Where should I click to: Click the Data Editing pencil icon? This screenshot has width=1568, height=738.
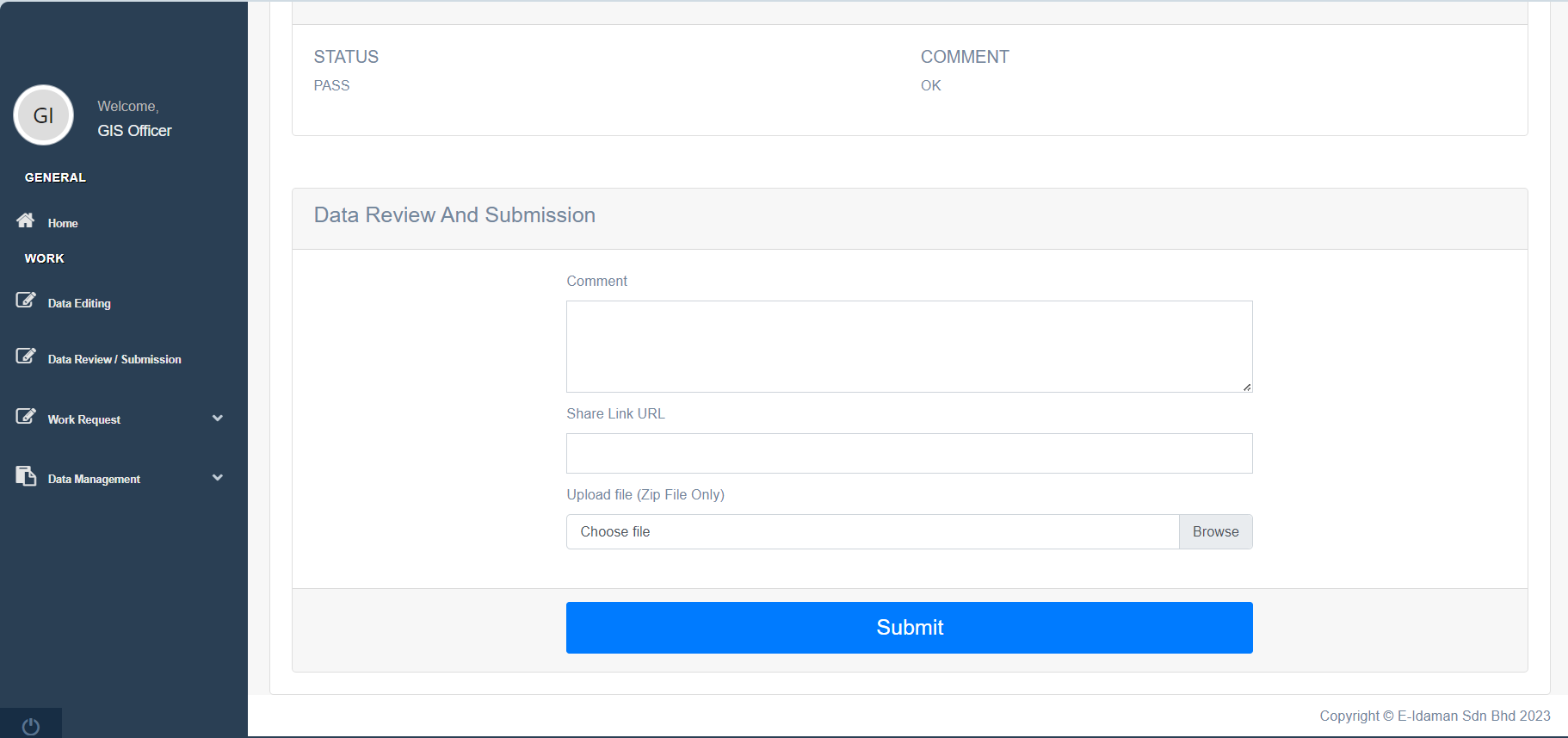26,301
